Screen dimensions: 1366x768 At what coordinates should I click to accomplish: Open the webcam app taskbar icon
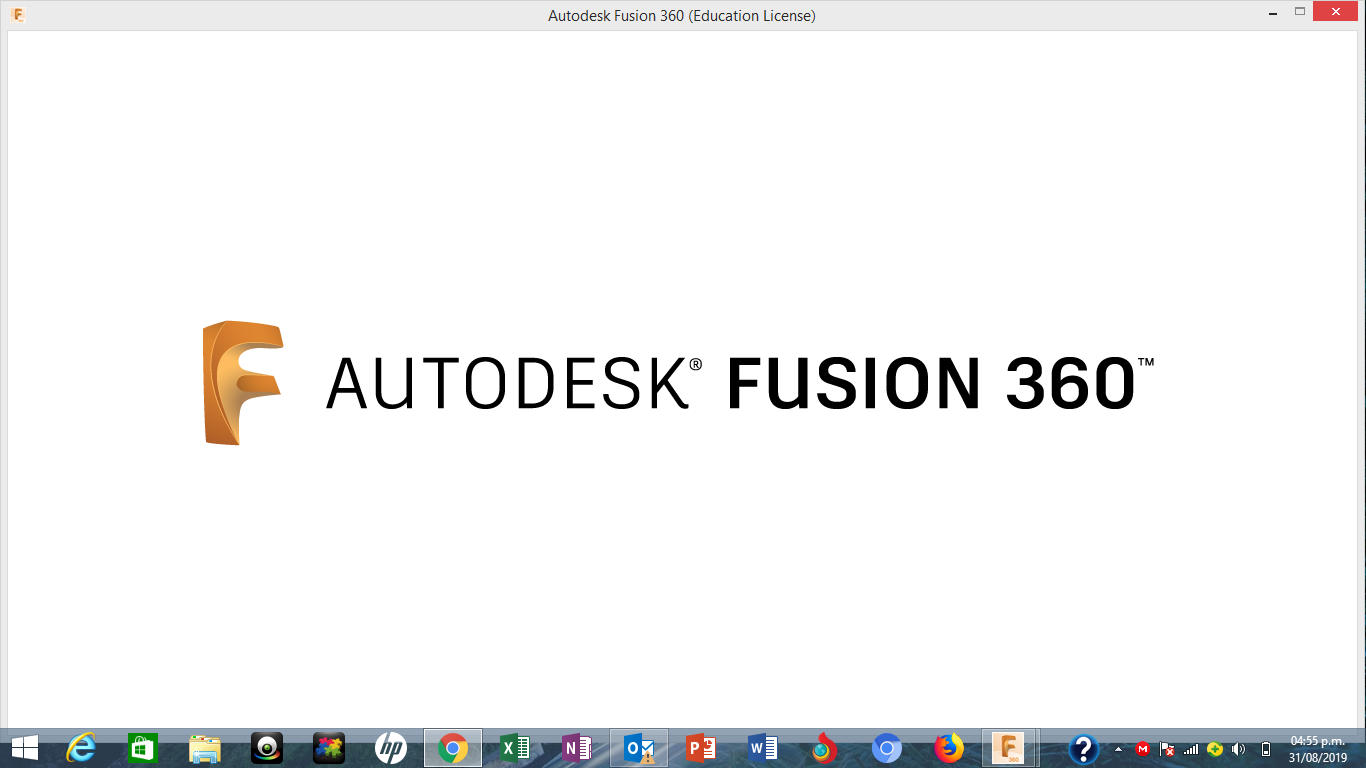(267, 748)
